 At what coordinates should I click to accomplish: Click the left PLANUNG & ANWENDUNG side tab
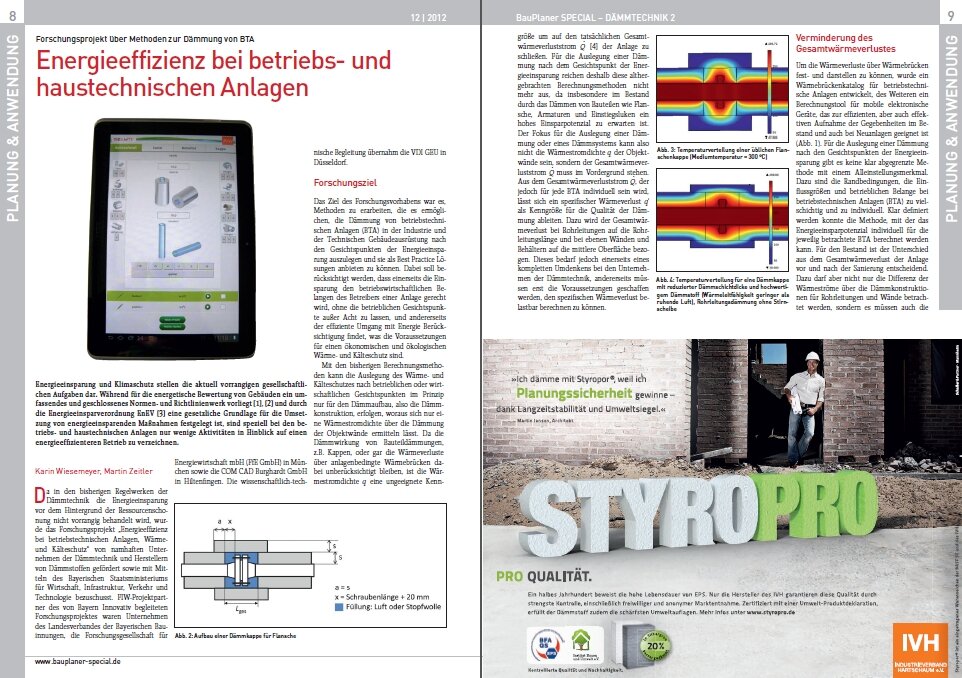point(12,128)
